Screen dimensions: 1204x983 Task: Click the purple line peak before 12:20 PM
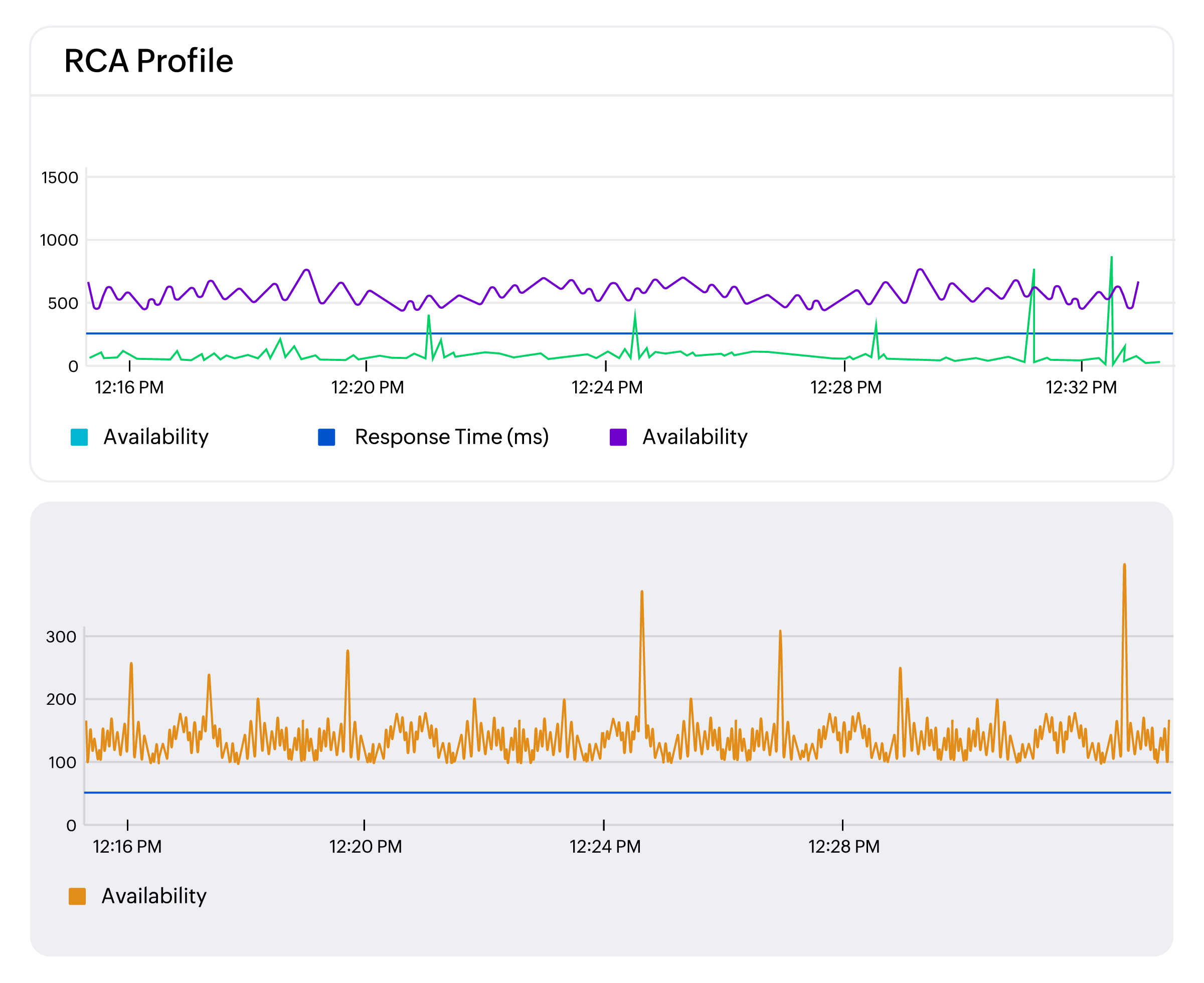tap(306, 271)
